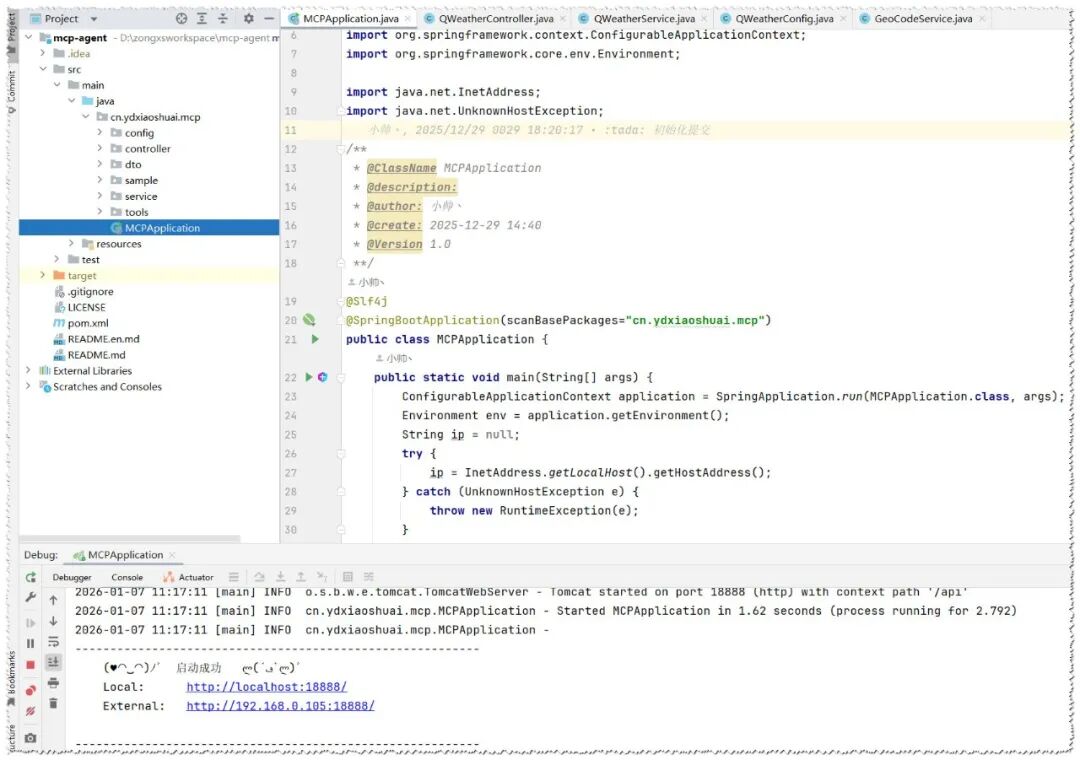Open the Actuator tab
This screenshot has width=1080, height=760.
(188, 577)
